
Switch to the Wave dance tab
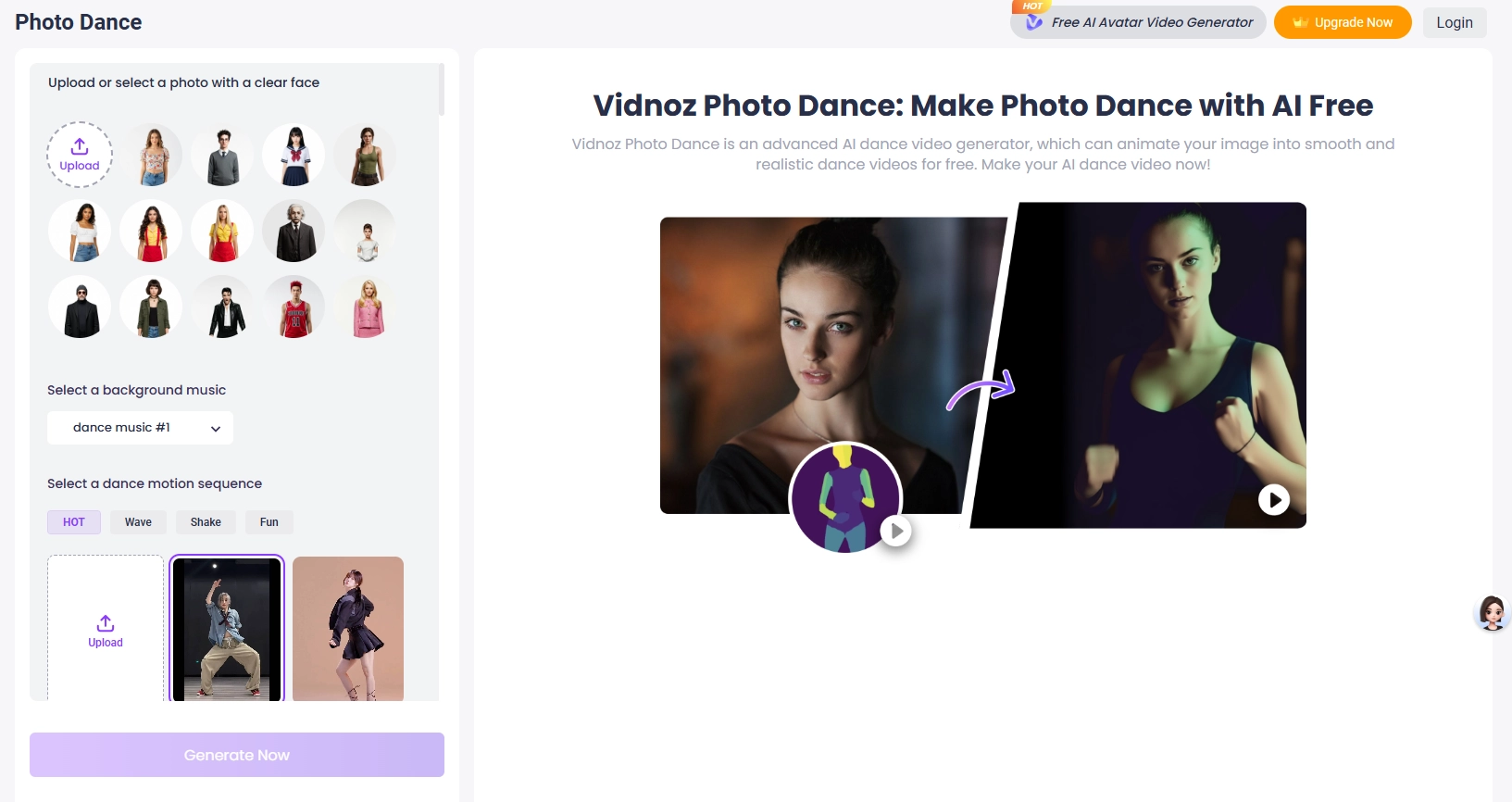(138, 522)
